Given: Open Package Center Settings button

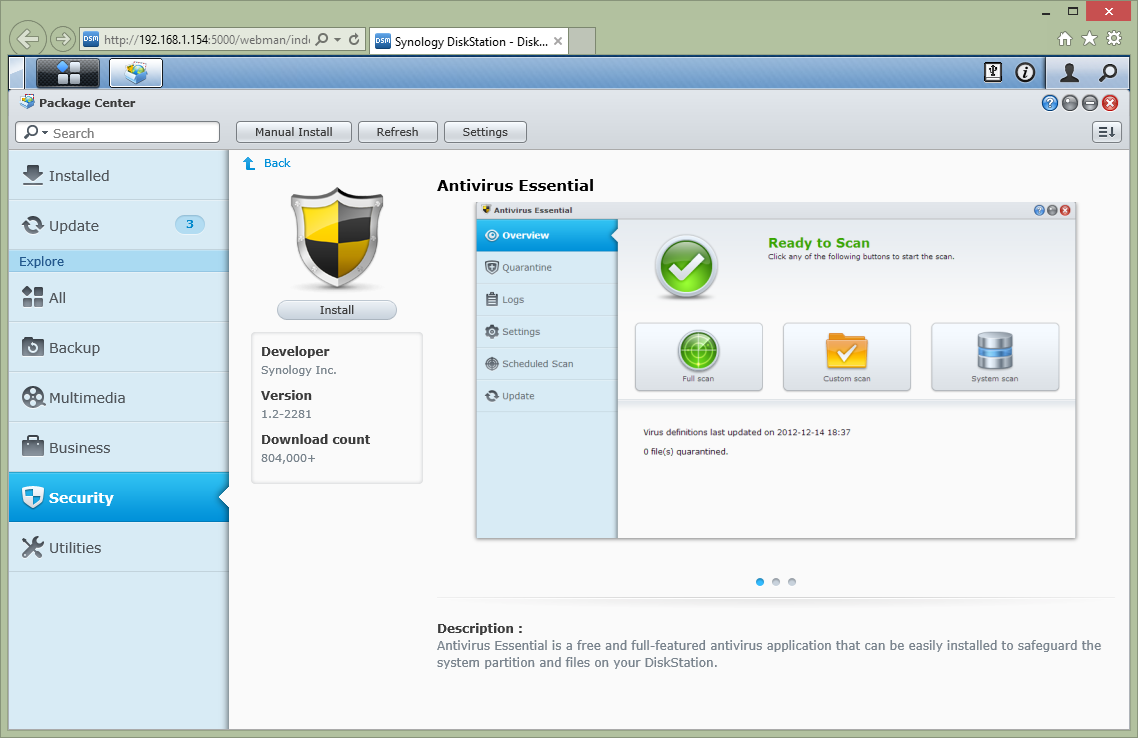Looking at the screenshot, I should click(x=485, y=132).
